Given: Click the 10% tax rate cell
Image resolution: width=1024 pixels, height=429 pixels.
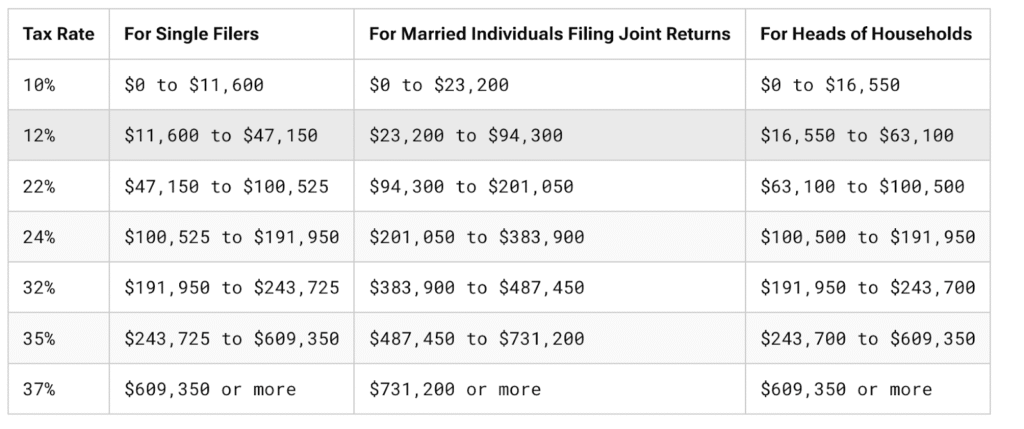Looking at the screenshot, I should coord(39,85).
